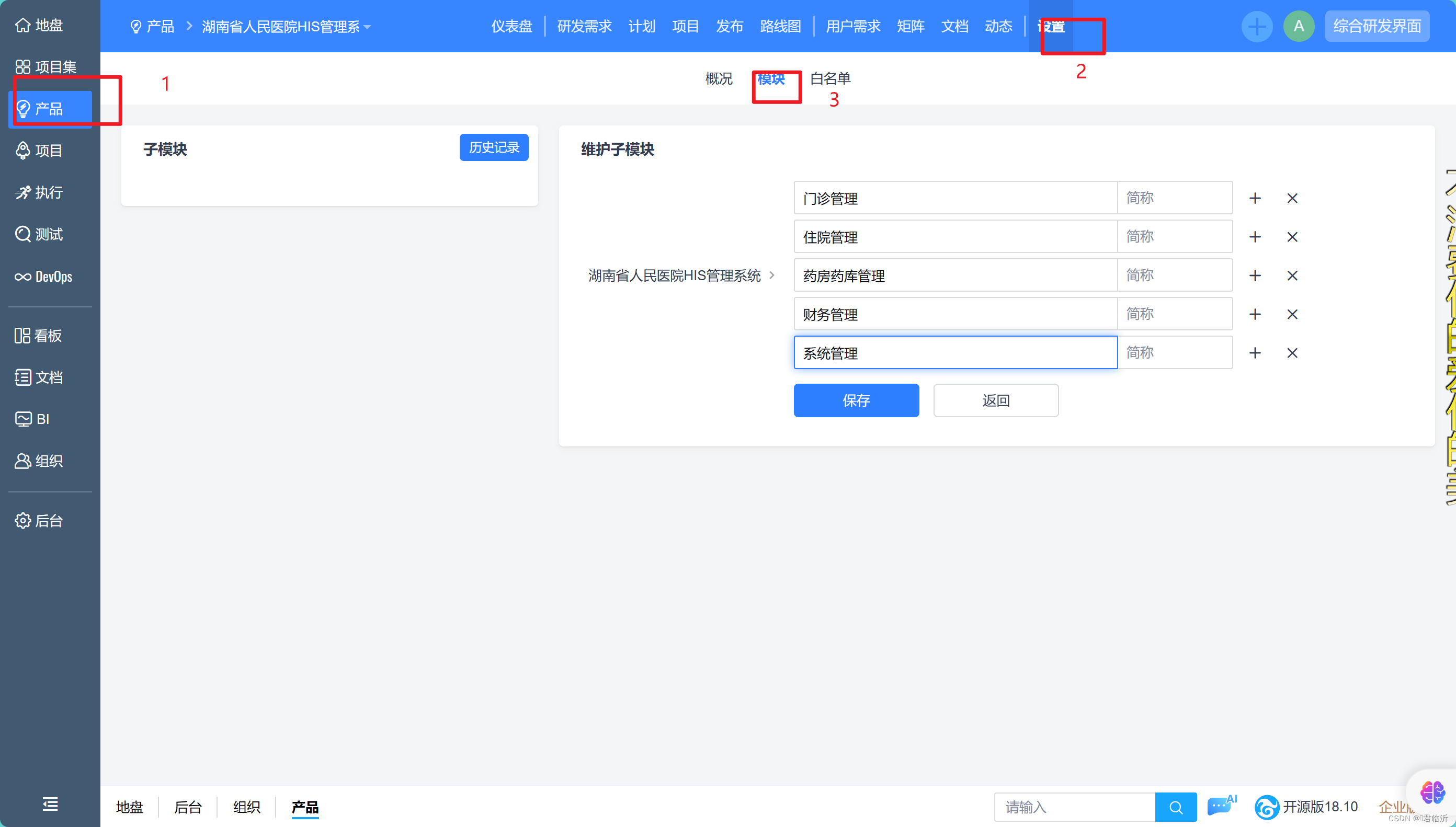Click the blue plus quick-create icon
1456x827 pixels.
[x=1257, y=26]
